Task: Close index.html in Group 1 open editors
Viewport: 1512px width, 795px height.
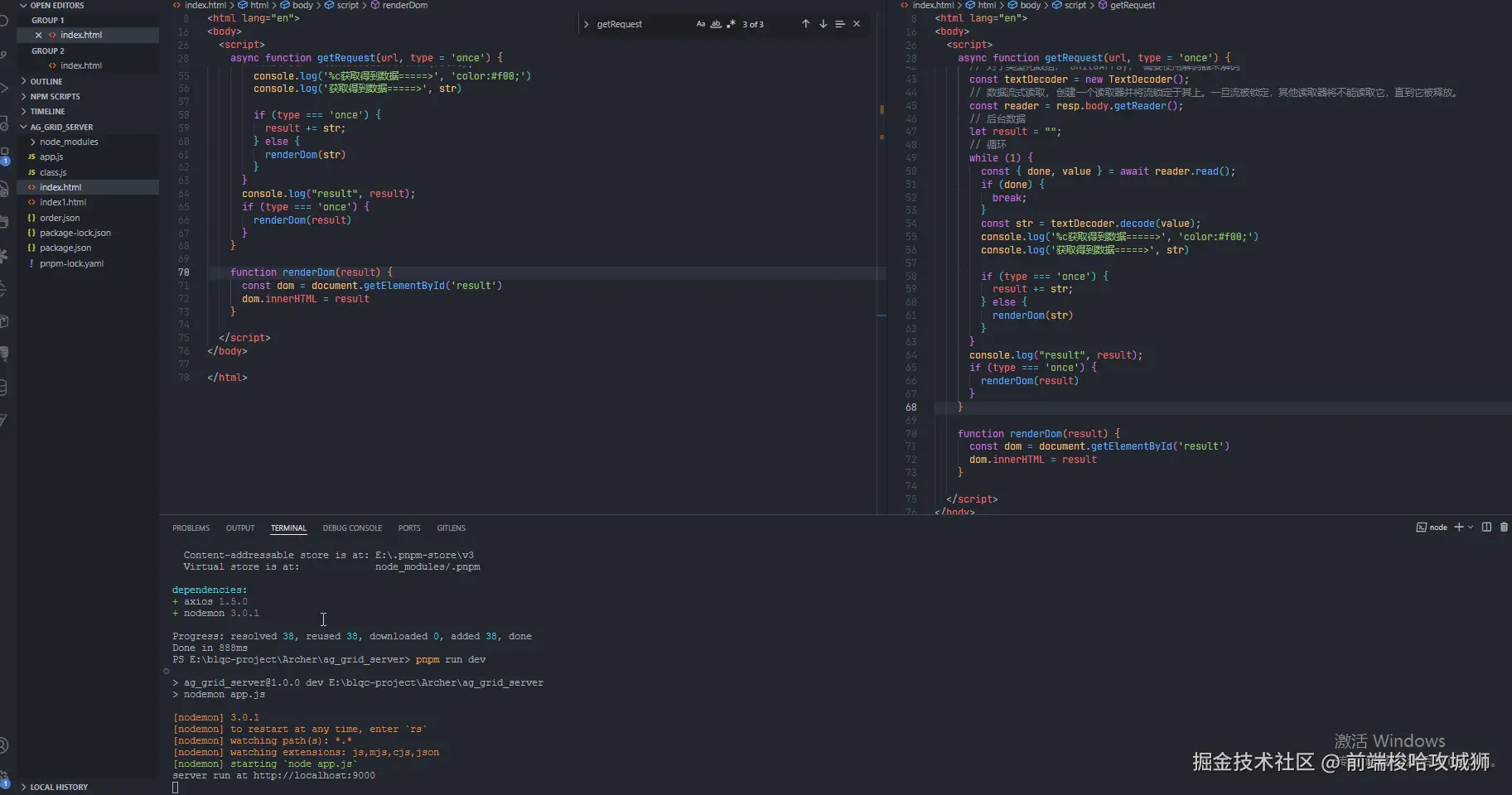Action: tap(38, 35)
